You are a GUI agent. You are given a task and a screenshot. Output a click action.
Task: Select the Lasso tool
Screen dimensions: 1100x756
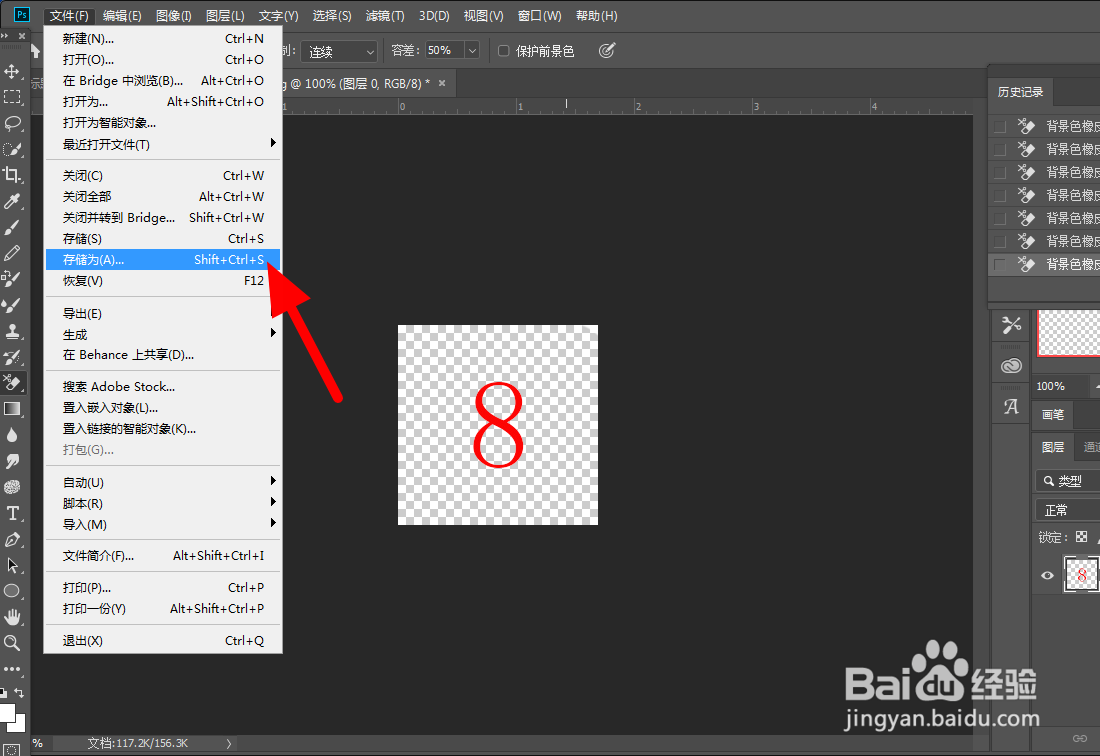point(12,123)
